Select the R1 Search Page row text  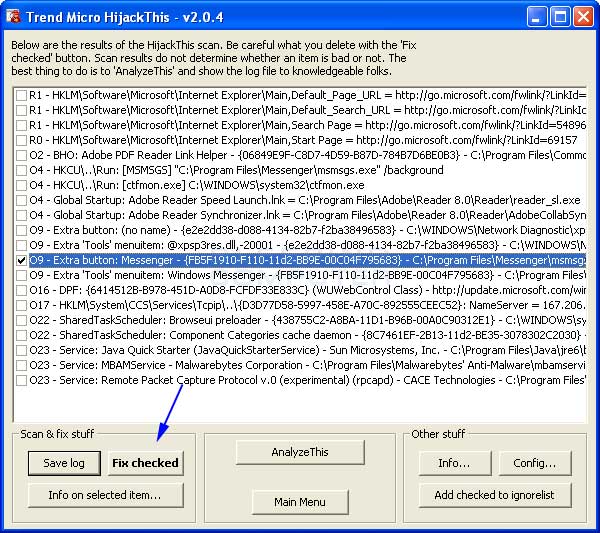tap(308, 125)
